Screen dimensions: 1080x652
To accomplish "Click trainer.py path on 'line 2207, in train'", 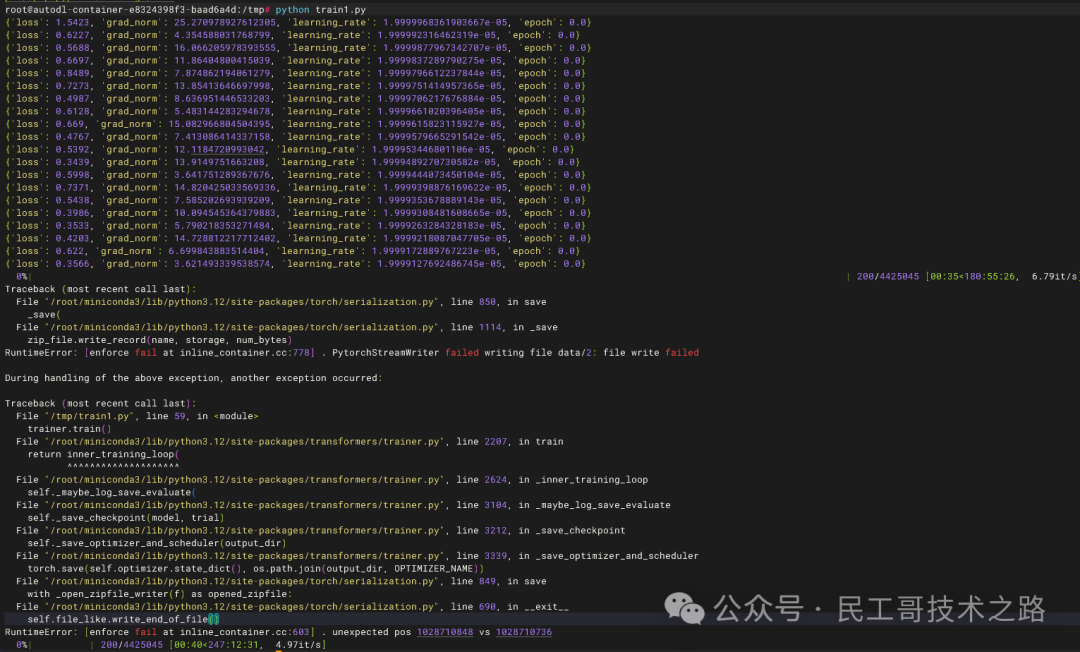I will [245, 441].
